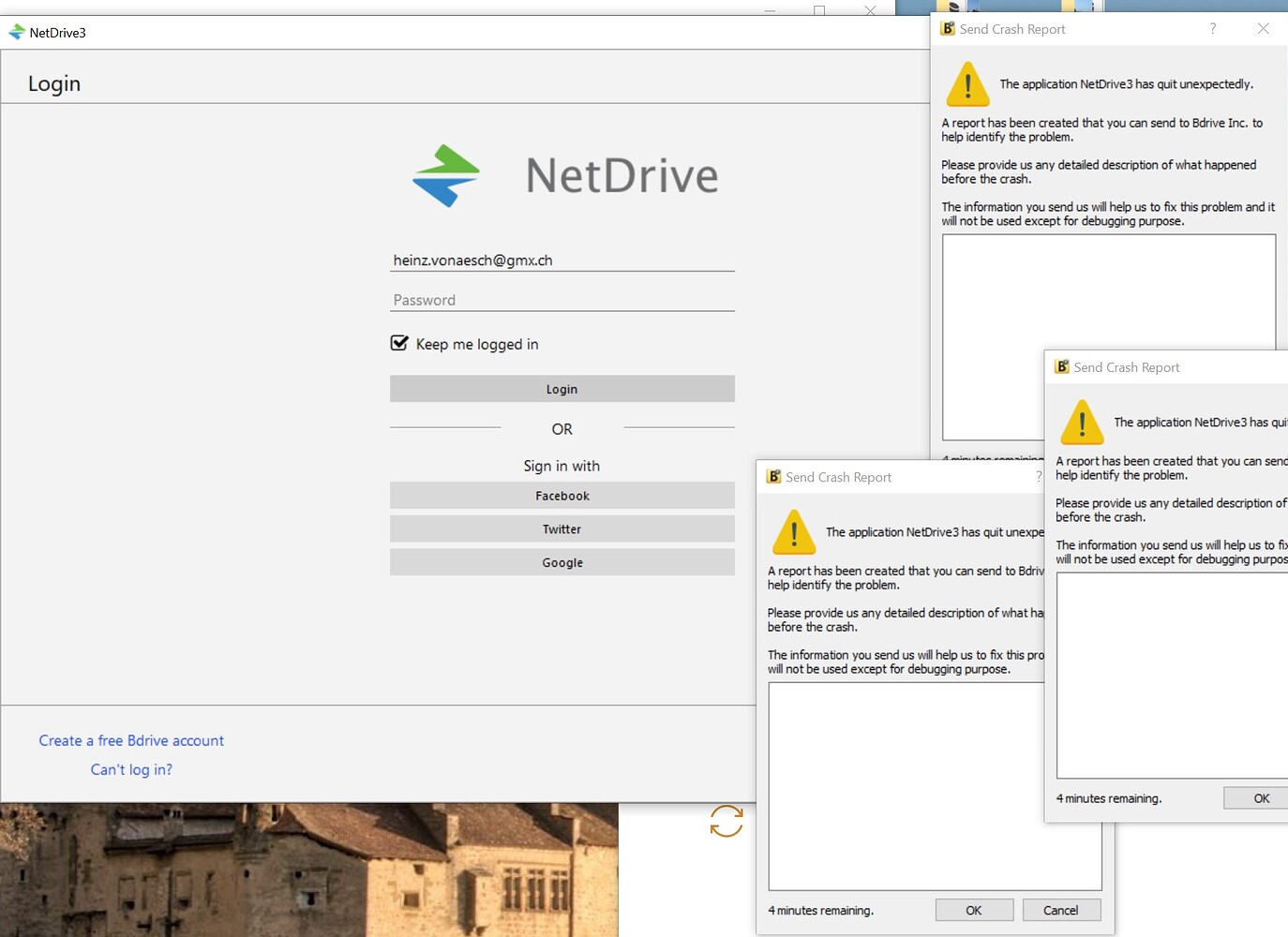Click the B logo in the top Send Crash Report title bar
Image resolution: width=1288 pixels, height=937 pixels.
(945, 28)
